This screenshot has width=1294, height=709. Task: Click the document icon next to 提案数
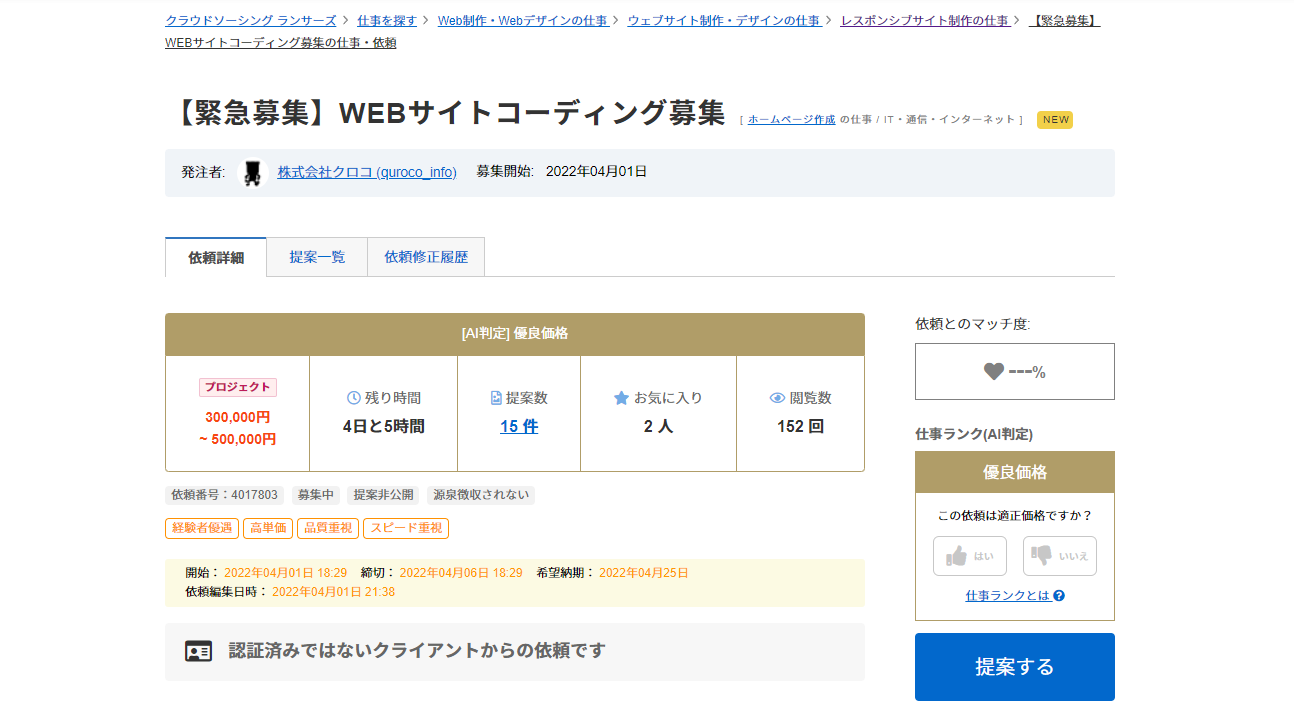click(x=496, y=398)
